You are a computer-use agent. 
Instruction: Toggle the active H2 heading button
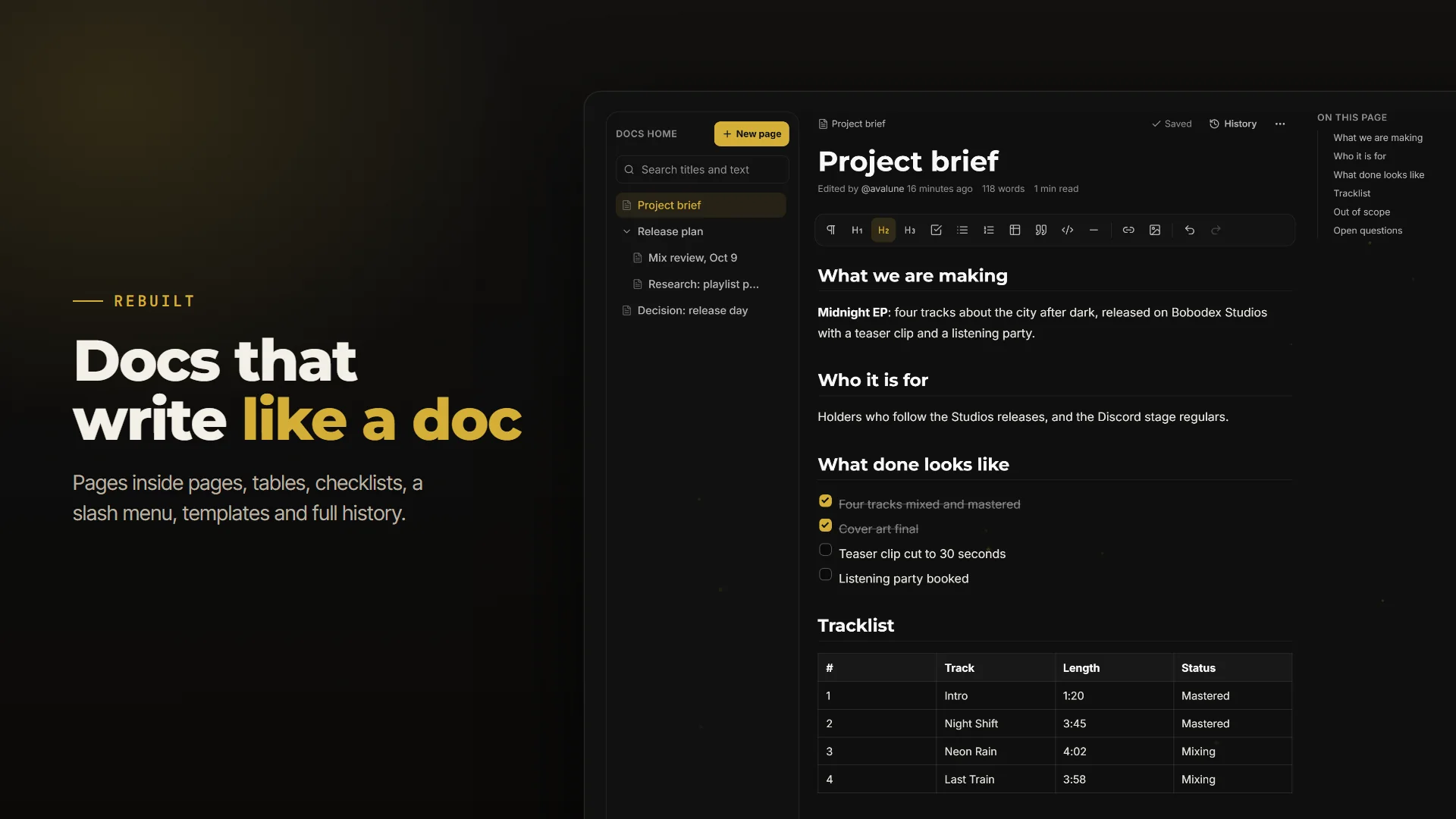(883, 230)
